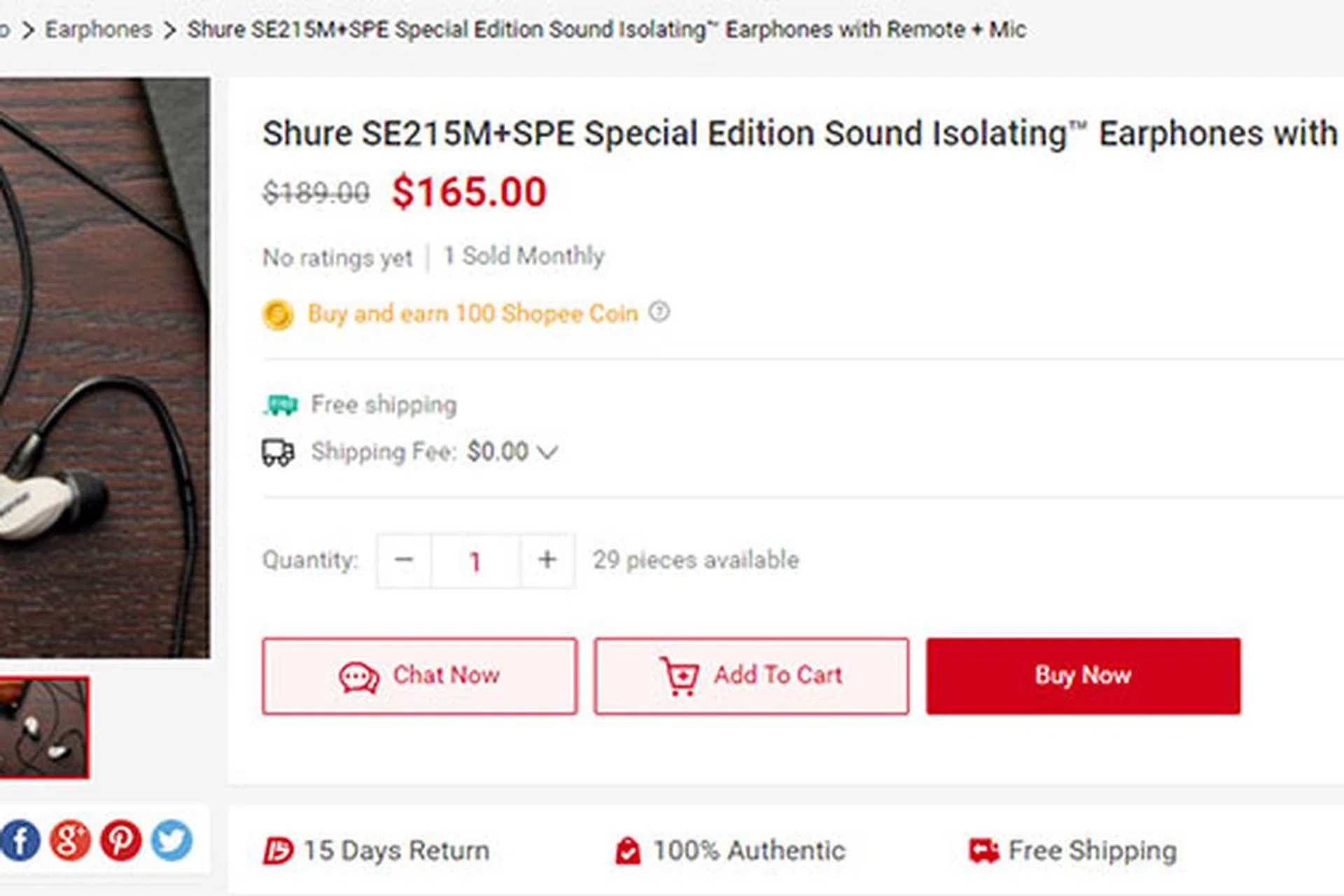Screen dimensions: 1344x896
Task: Click the gold Shopee Coin icon
Action: [278, 314]
